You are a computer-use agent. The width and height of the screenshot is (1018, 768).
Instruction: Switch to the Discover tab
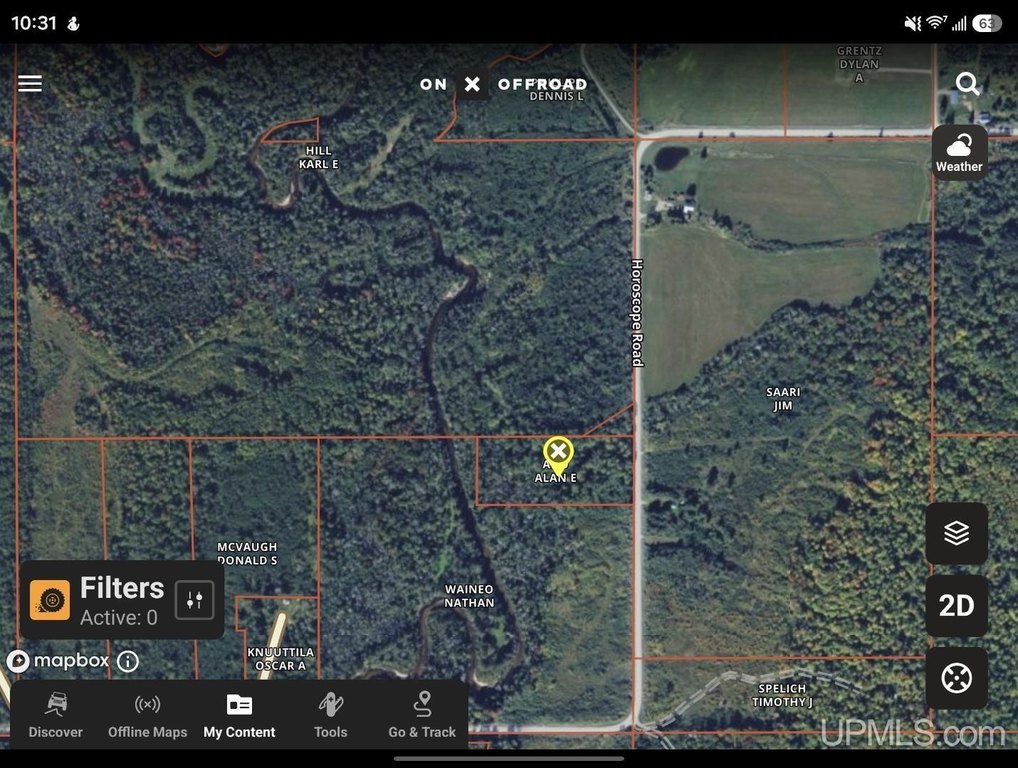[x=56, y=715]
